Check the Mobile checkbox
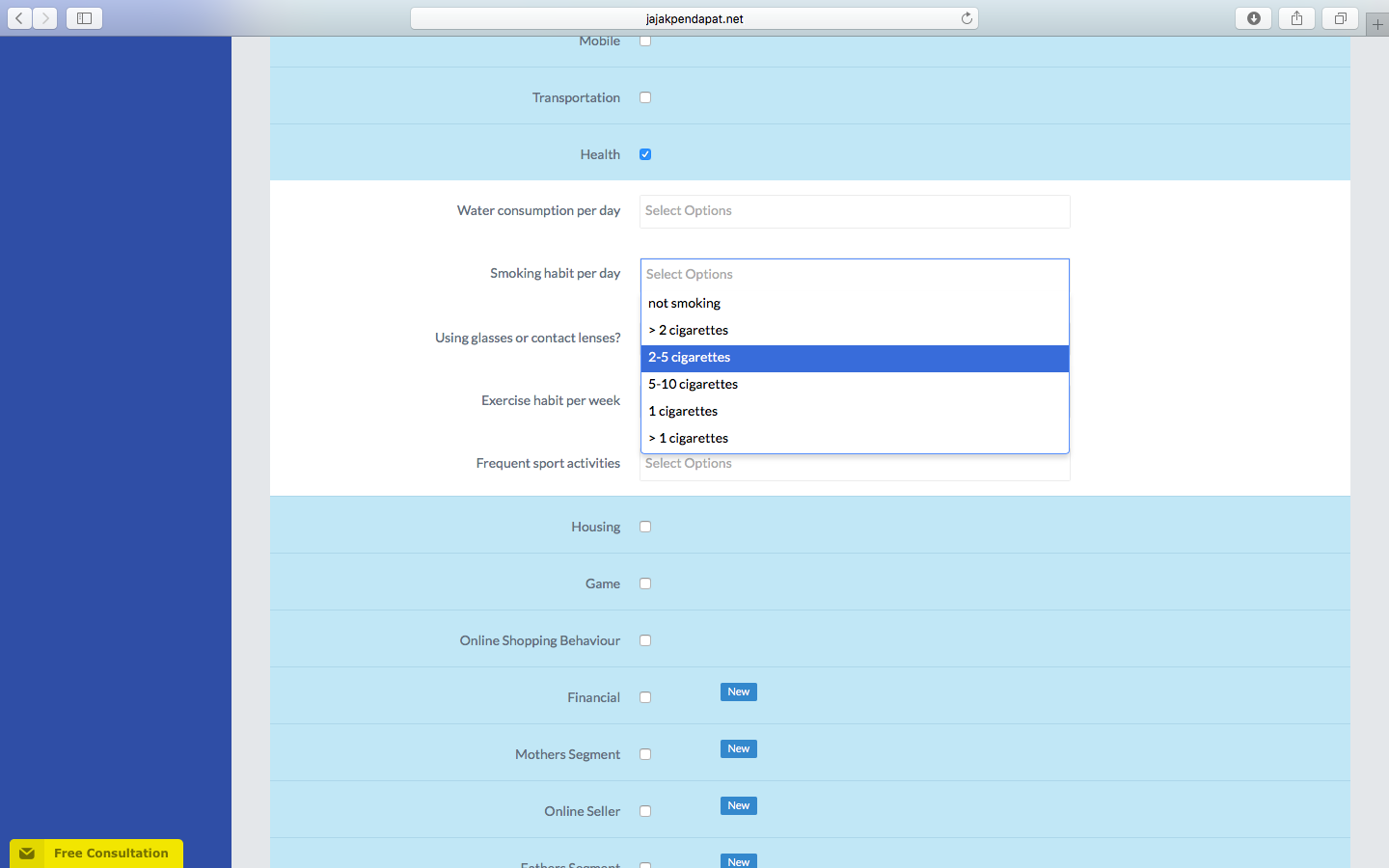Screen dimensions: 1389x868 tap(645, 41)
